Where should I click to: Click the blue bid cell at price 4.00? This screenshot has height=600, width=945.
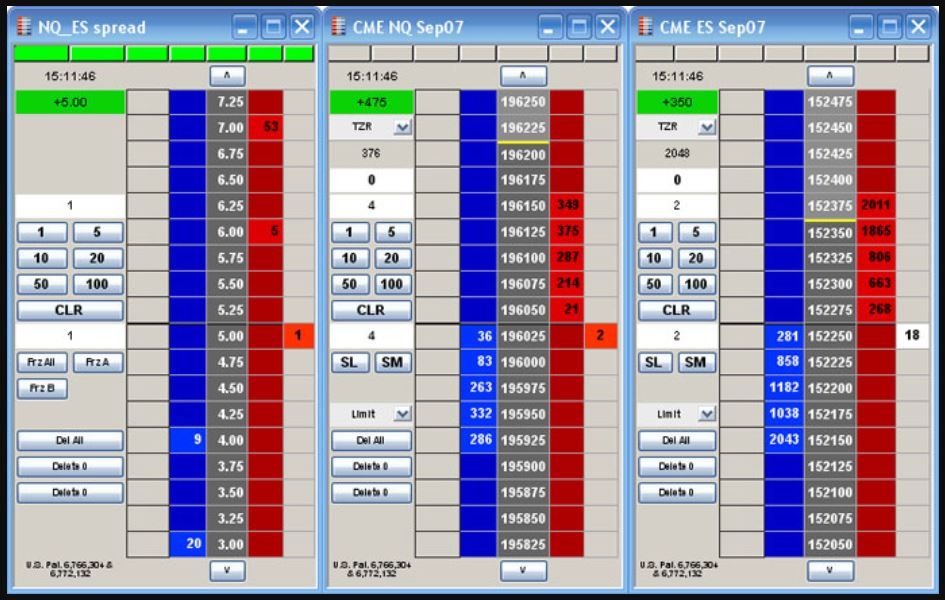pos(186,439)
